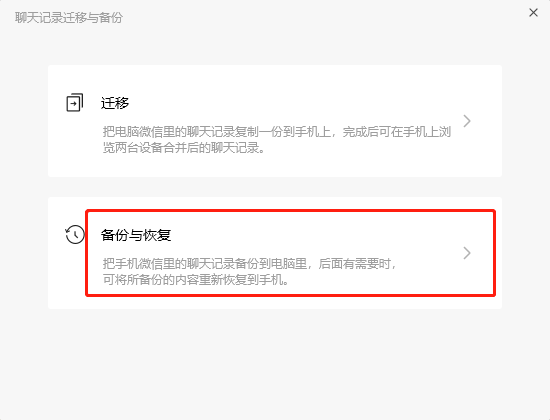This screenshot has width=550, height=420.
Task: Click description line 可将所备份的内容重新恢复到手机
Action: (x=195, y=280)
